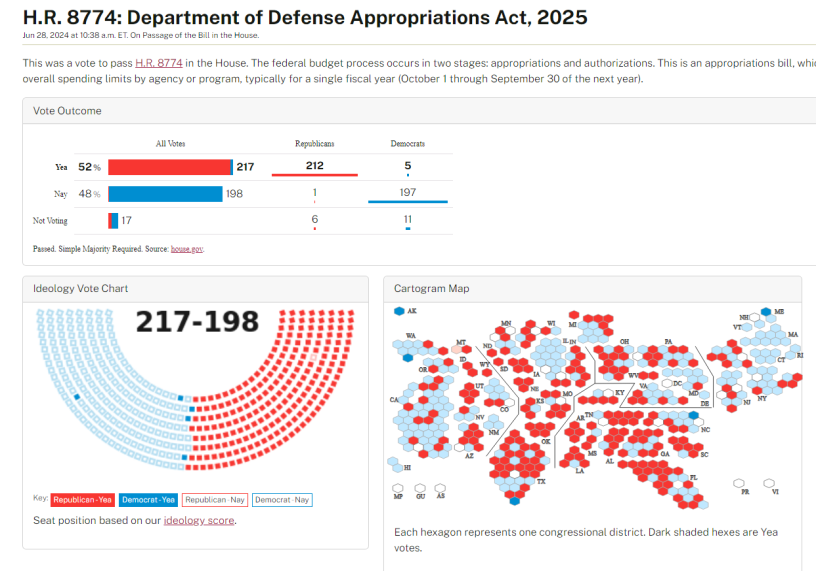Select the American Samoa AS hexagon
Screen dimensions: 816x571
tap(440, 488)
